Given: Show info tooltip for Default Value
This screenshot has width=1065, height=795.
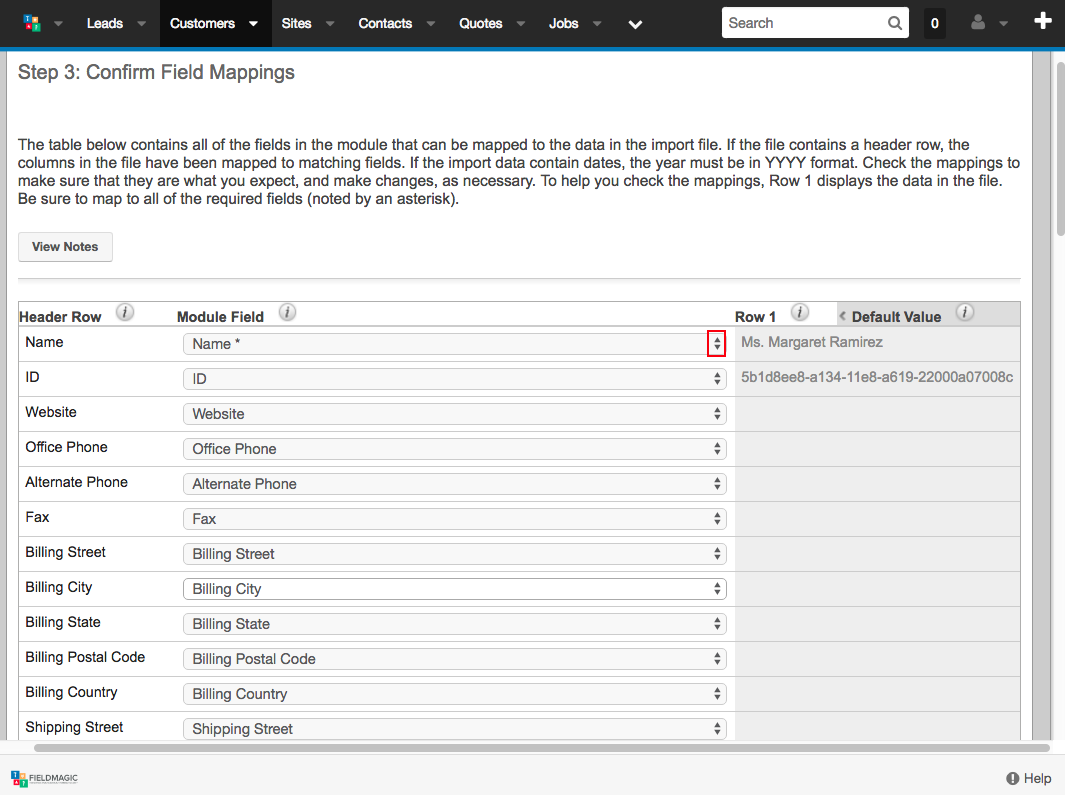Looking at the screenshot, I should tap(965, 313).
